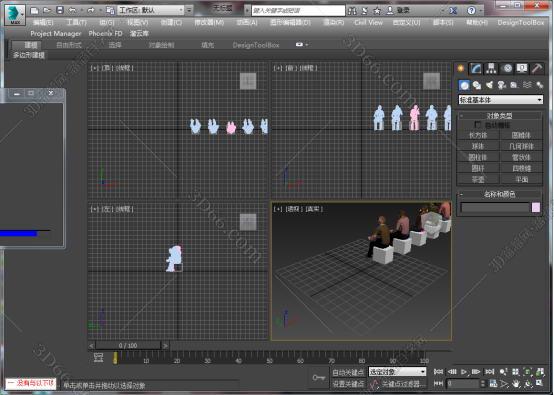Go to the start frame of animation
This screenshot has height=395, width=554.
[x=438, y=372]
